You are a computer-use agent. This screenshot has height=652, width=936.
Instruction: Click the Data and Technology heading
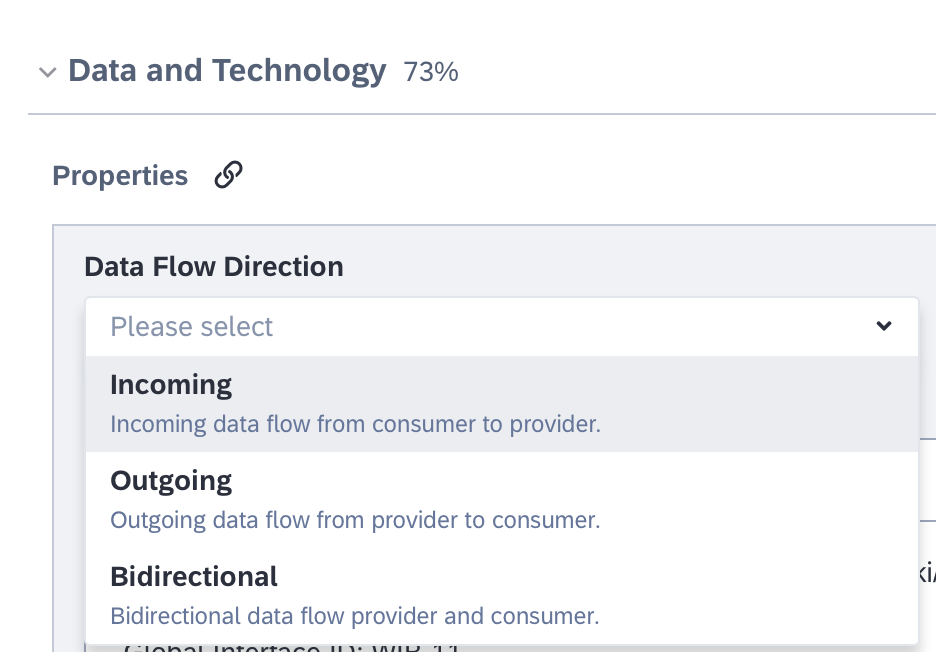coord(226,71)
